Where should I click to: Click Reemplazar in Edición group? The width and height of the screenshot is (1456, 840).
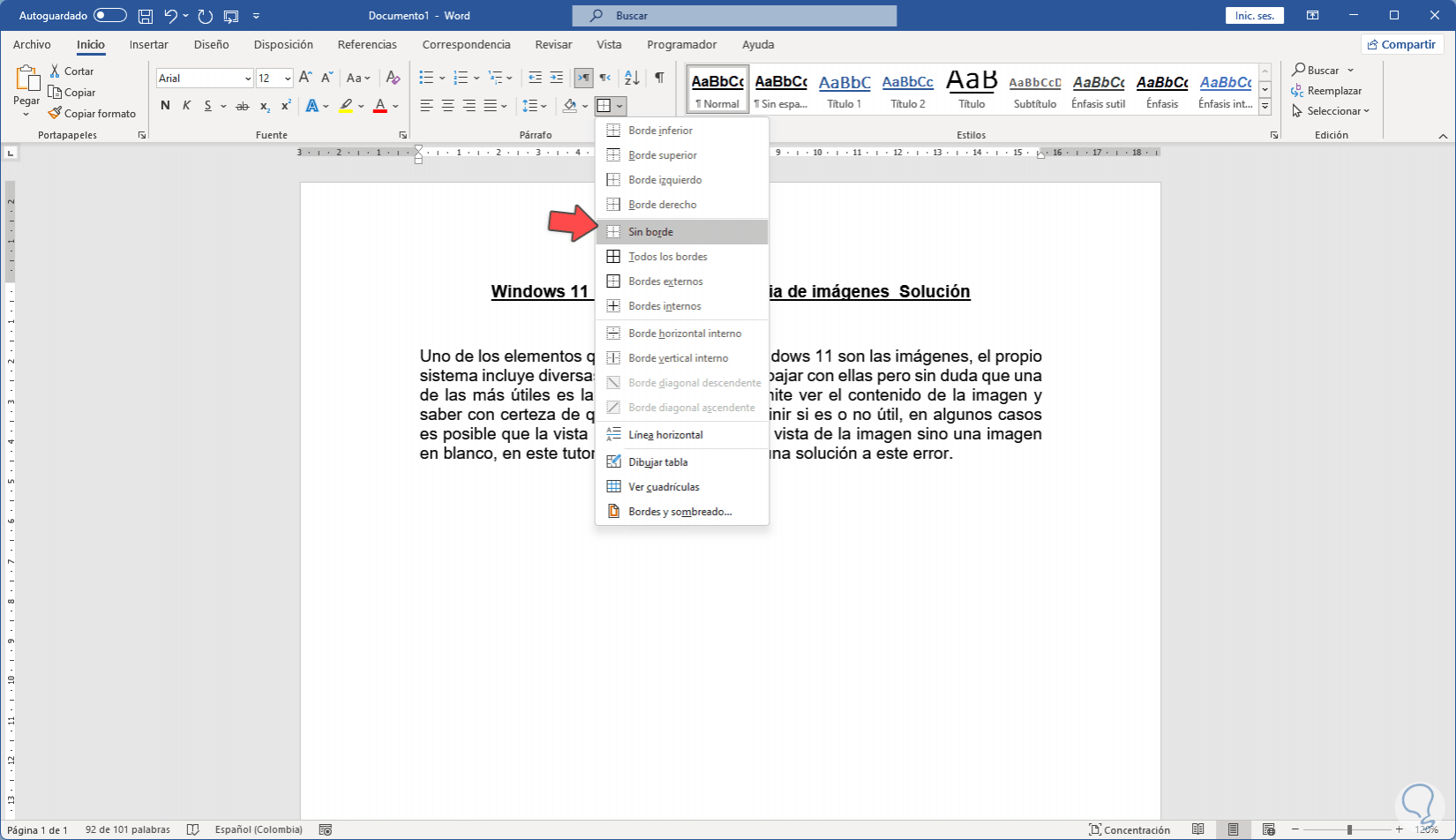[1326, 91]
